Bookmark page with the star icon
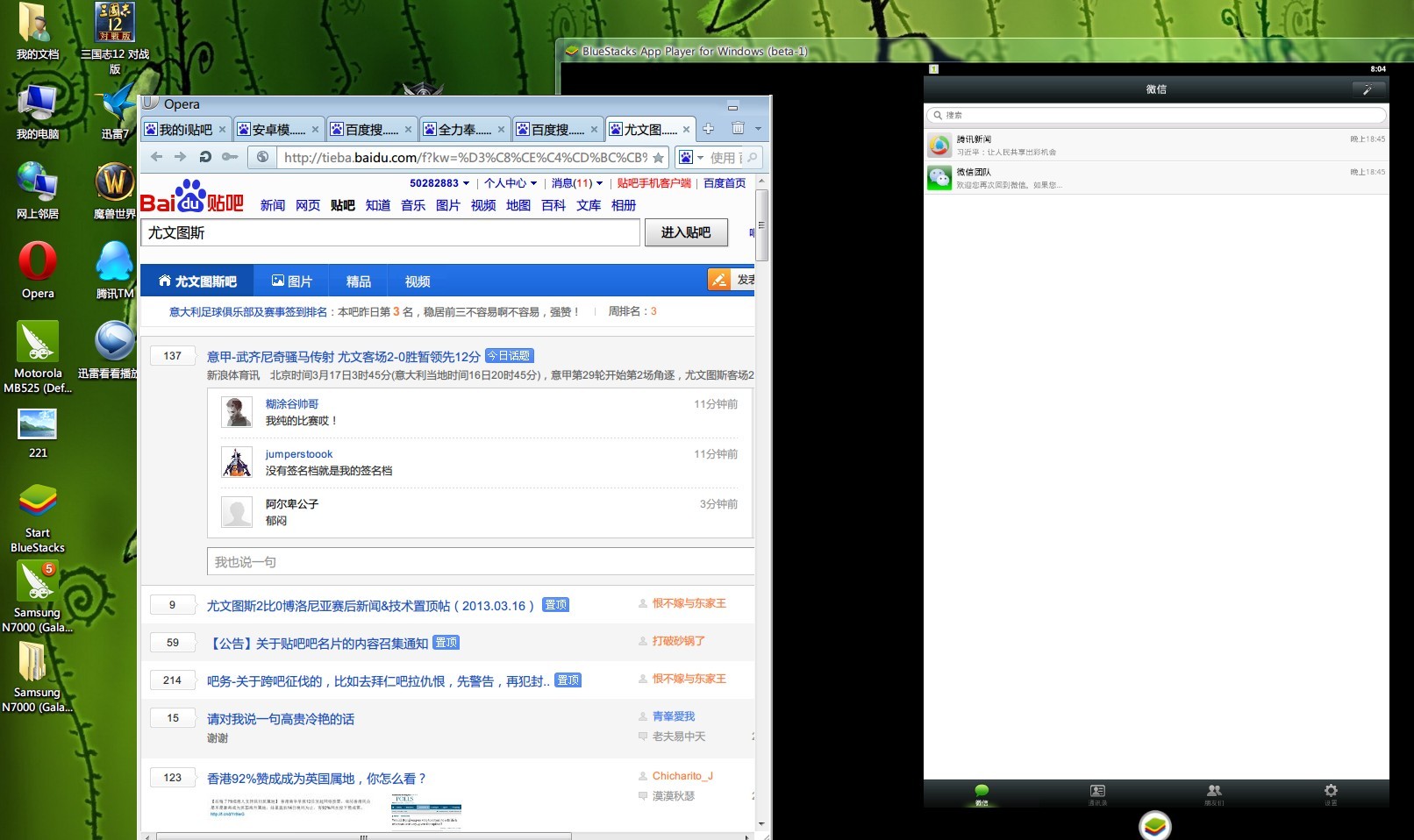This screenshot has width=1414, height=840. [x=658, y=158]
